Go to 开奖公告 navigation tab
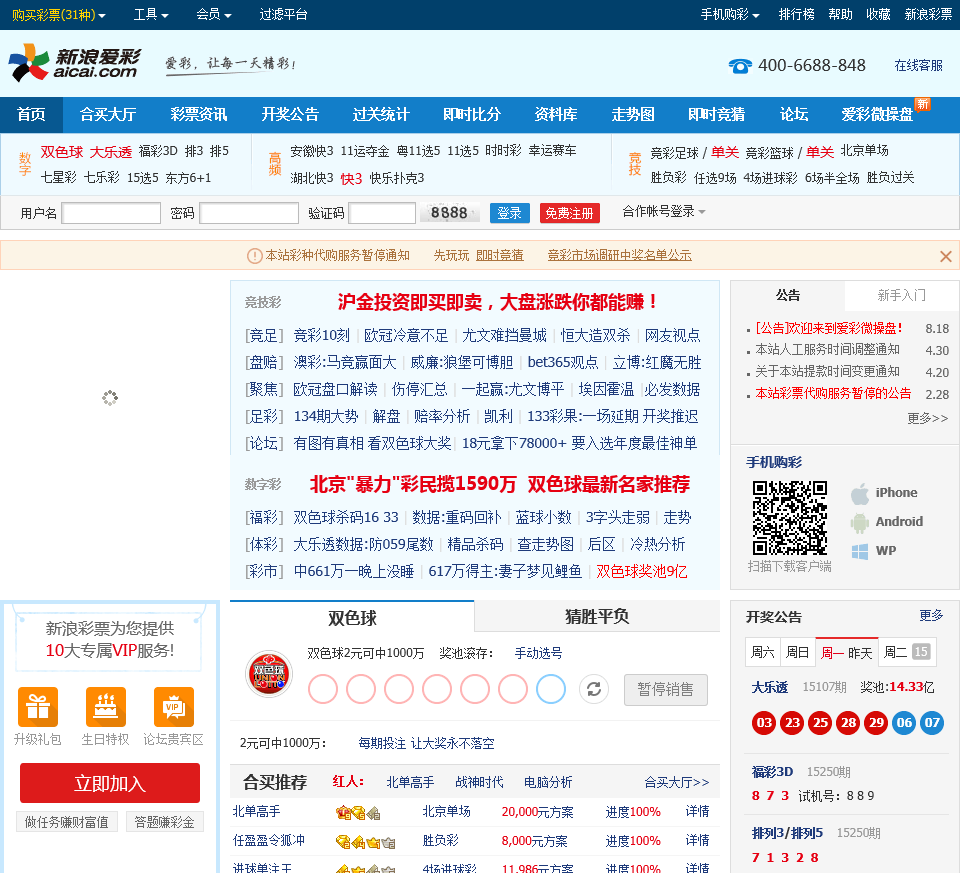 click(x=290, y=114)
